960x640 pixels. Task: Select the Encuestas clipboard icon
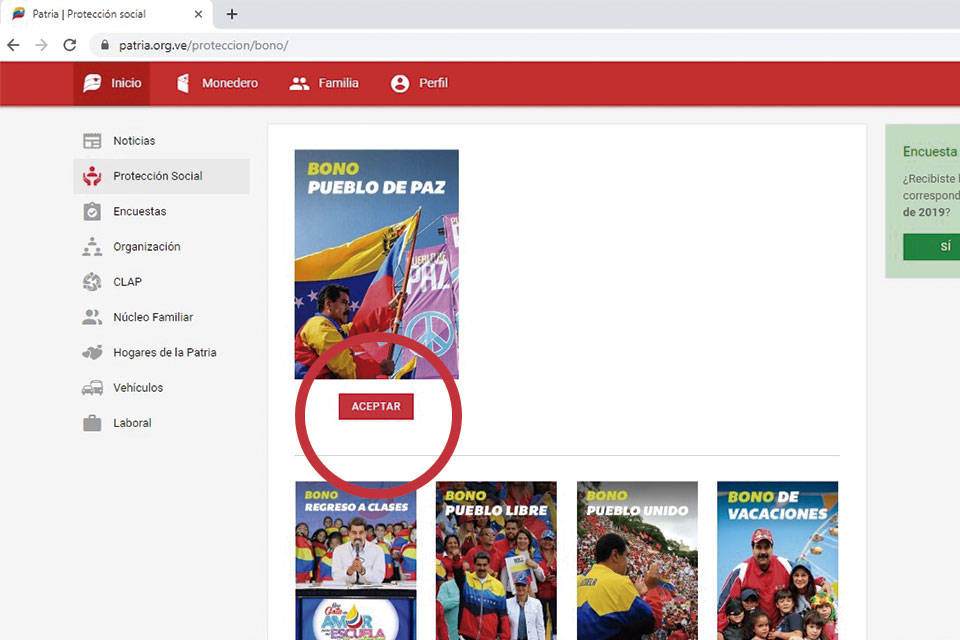pyautogui.click(x=92, y=212)
